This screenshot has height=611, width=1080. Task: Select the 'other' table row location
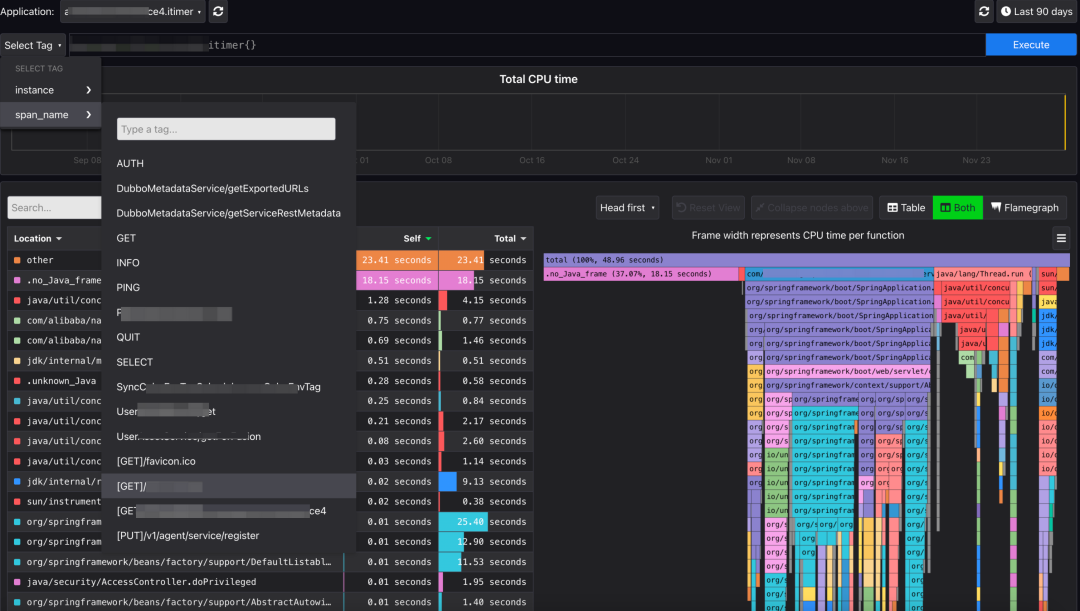[40, 260]
